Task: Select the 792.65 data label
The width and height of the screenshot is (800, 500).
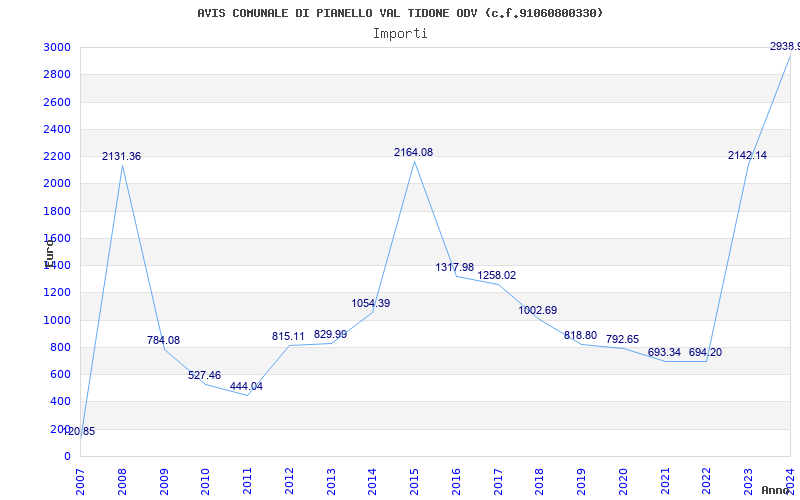Action: coord(622,340)
